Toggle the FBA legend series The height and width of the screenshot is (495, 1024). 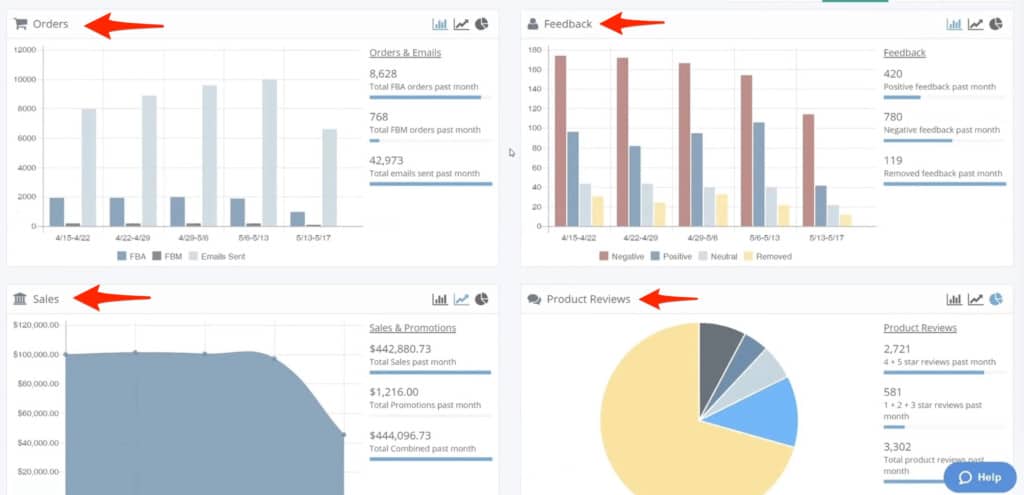click(x=131, y=257)
